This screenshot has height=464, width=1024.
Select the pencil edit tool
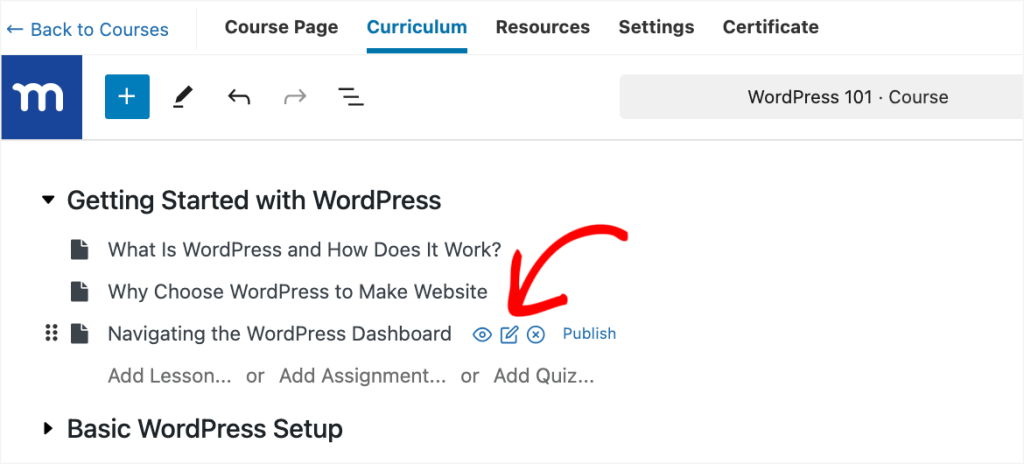click(x=182, y=97)
